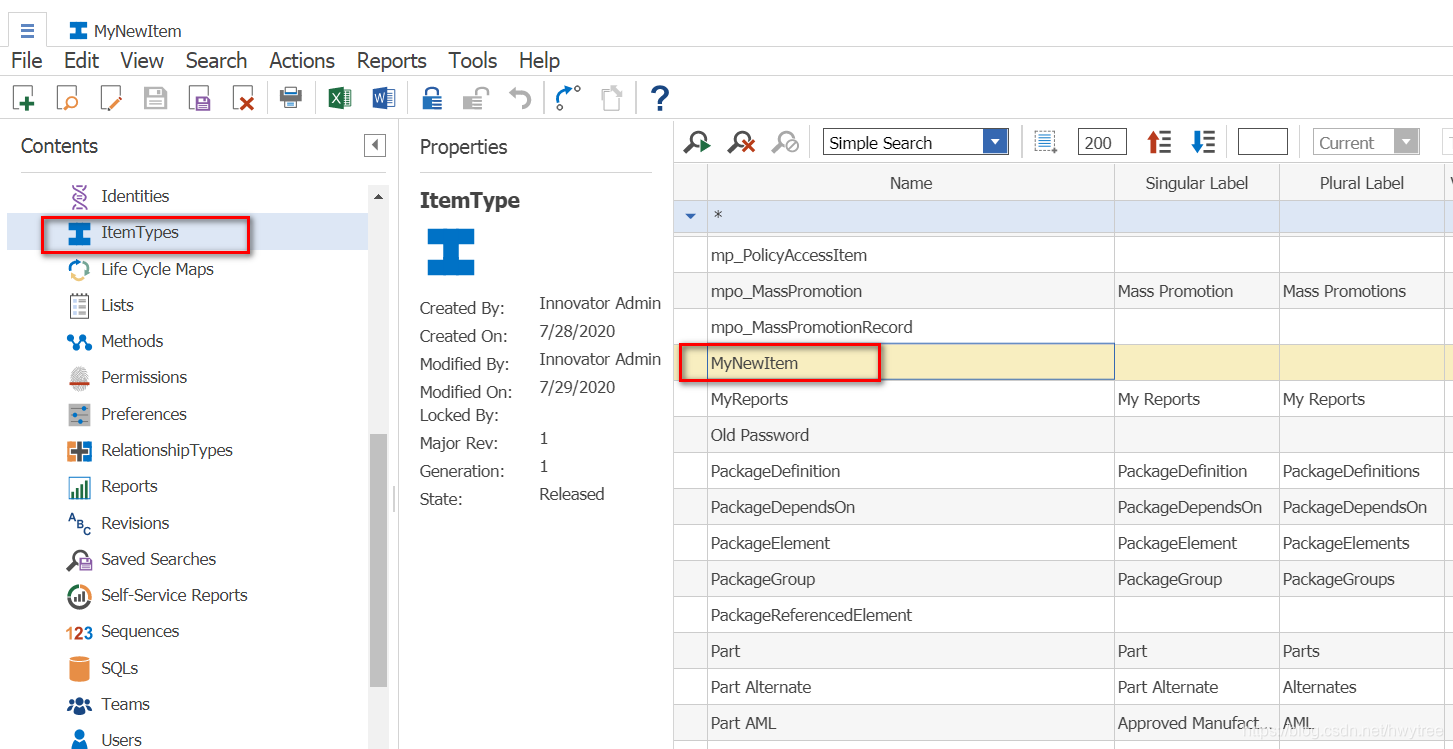Viewport: 1453px width, 749px height.
Task: Click the select-all rows grid icon
Action: coord(1046,143)
